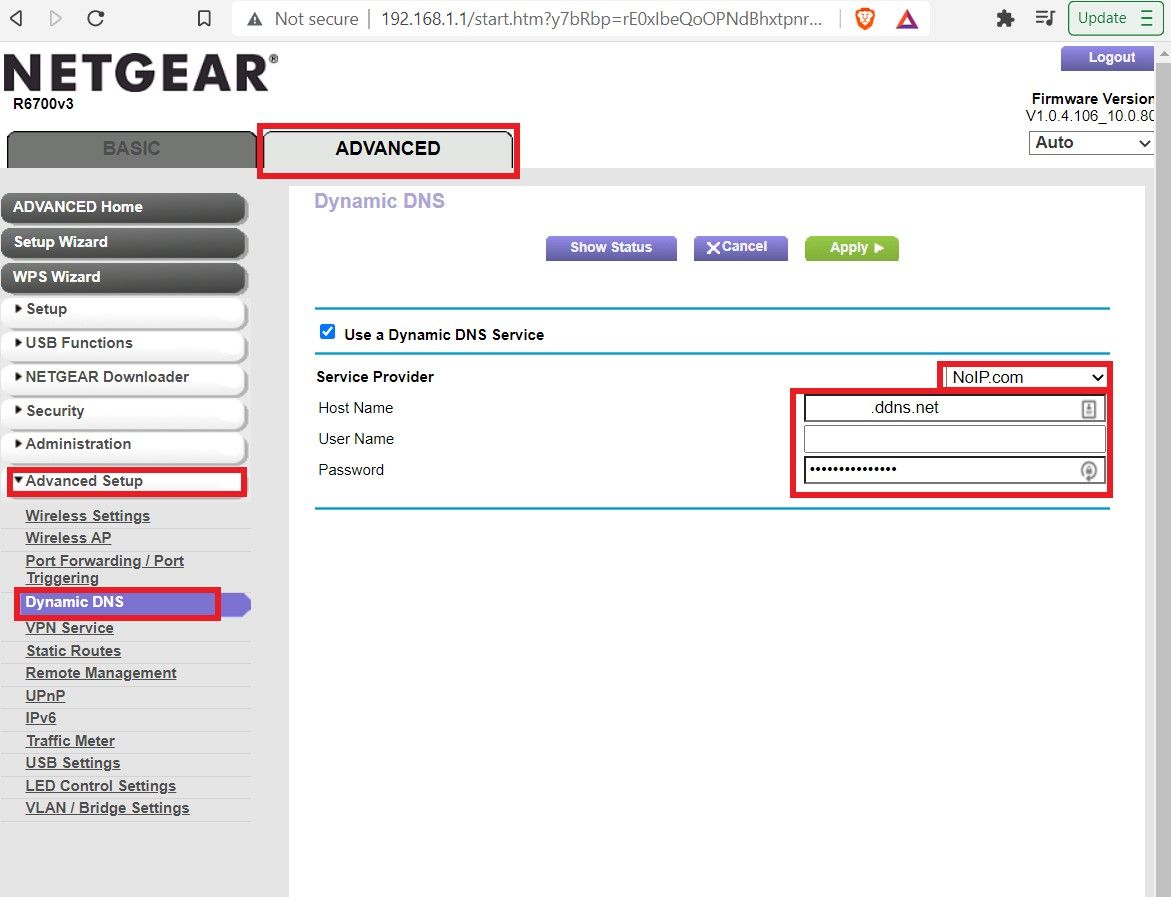Open the WPS Wizard

pyautogui.click(x=124, y=277)
